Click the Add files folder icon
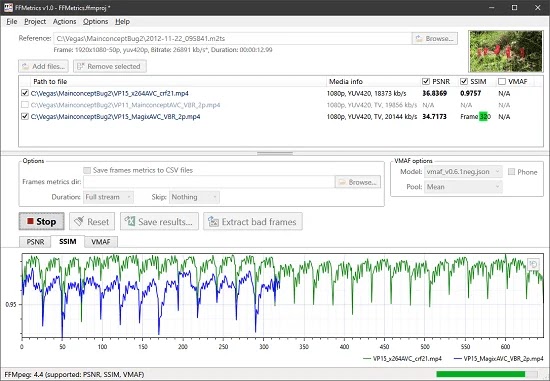The height and width of the screenshot is (381, 550). 26,66
